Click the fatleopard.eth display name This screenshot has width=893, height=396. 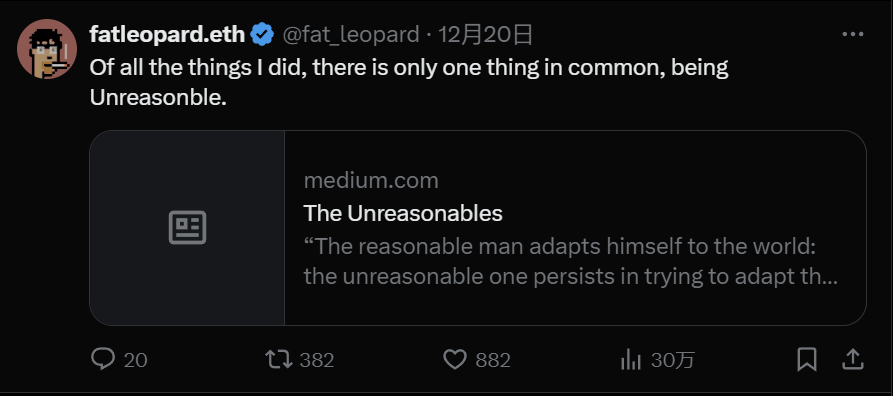[167, 35]
